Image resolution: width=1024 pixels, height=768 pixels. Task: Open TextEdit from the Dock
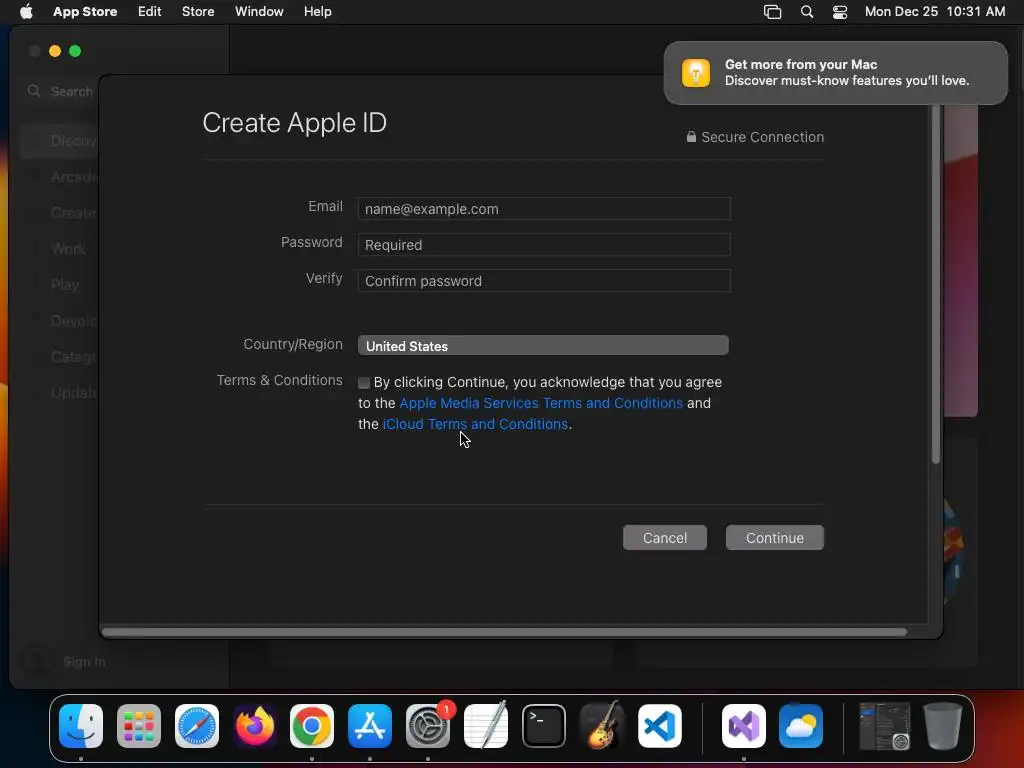[x=486, y=726]
